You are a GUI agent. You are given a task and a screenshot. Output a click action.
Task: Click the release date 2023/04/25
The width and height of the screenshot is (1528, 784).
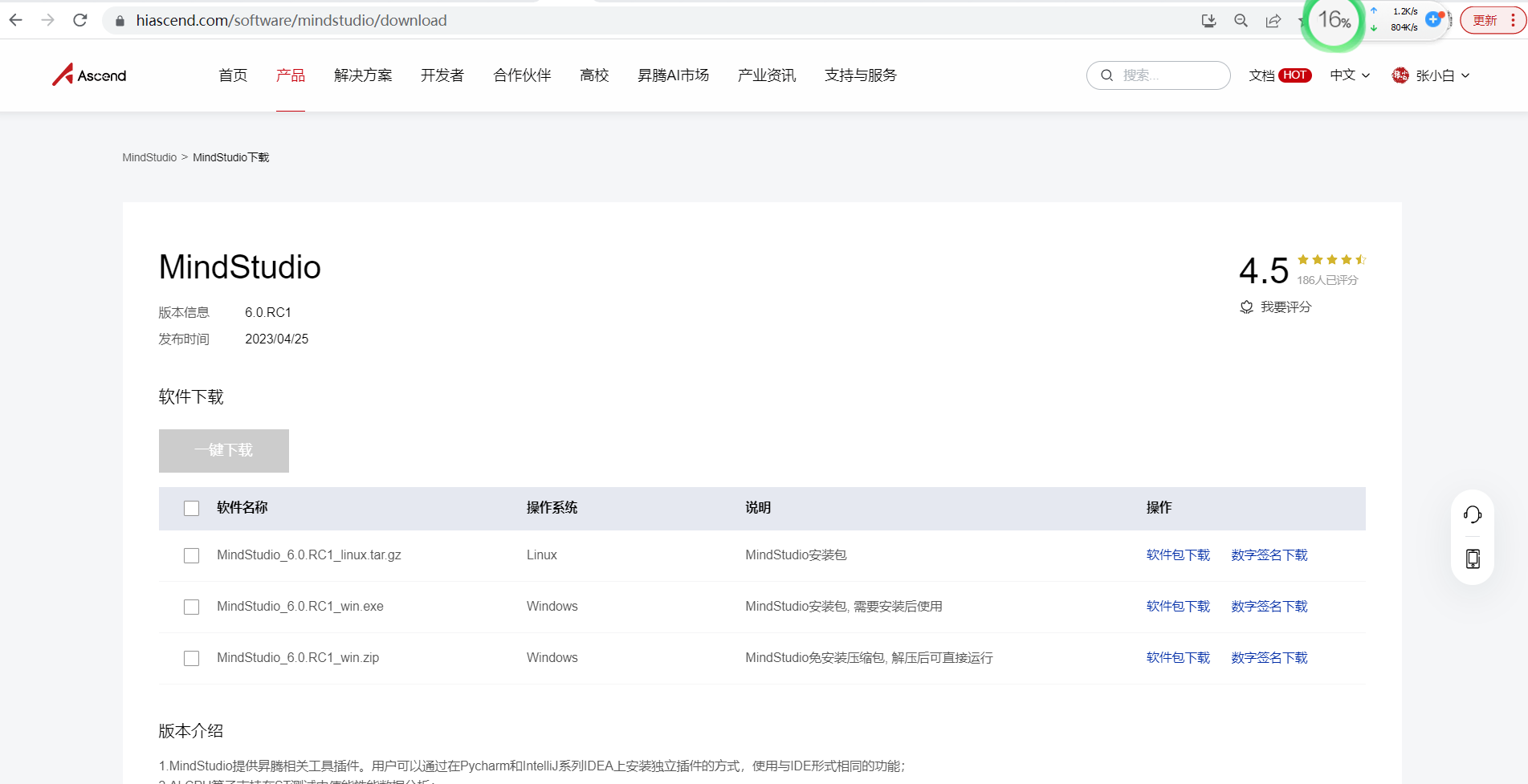click(x=277, y=339)
